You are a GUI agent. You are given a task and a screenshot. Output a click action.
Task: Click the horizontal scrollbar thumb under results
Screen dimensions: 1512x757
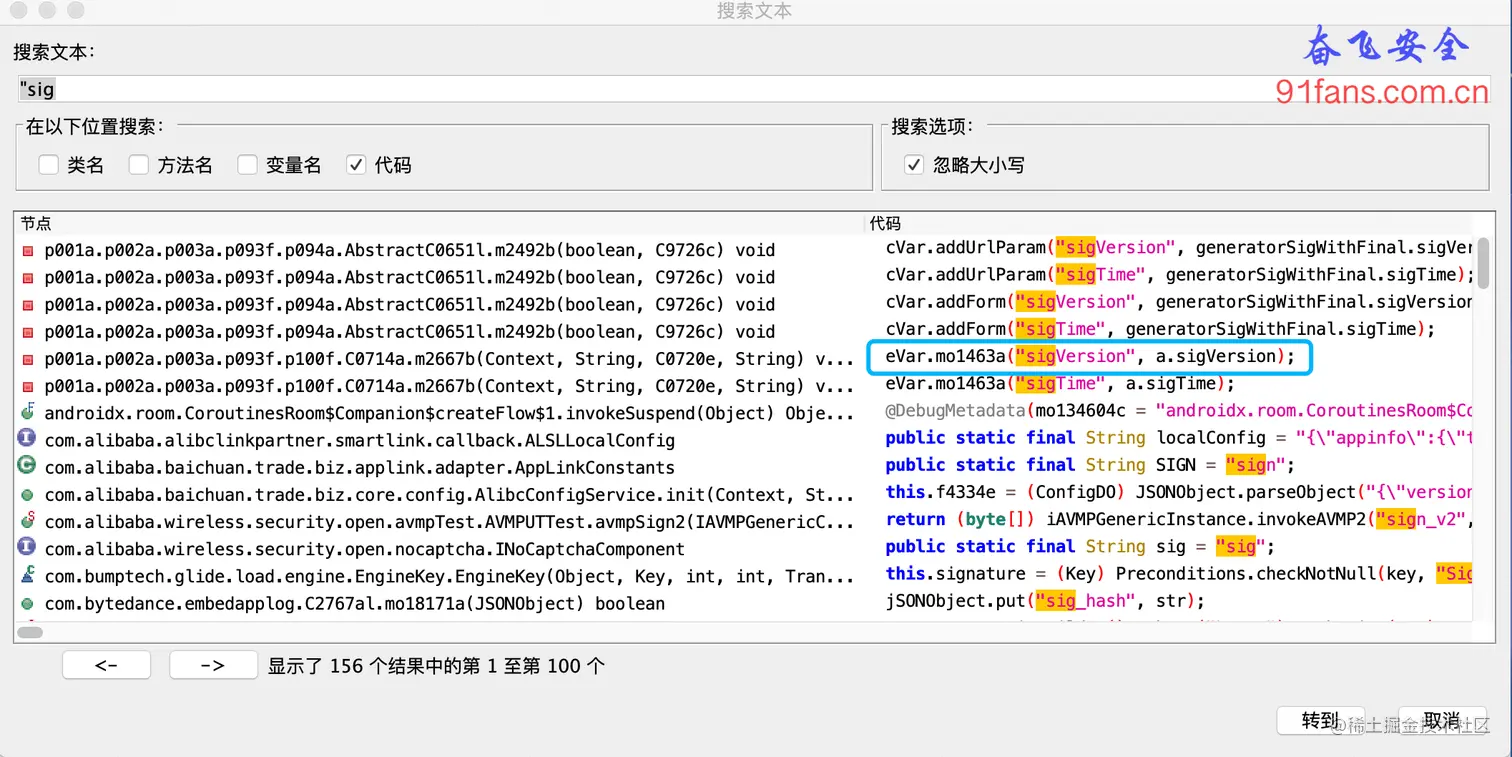[30, 632]
